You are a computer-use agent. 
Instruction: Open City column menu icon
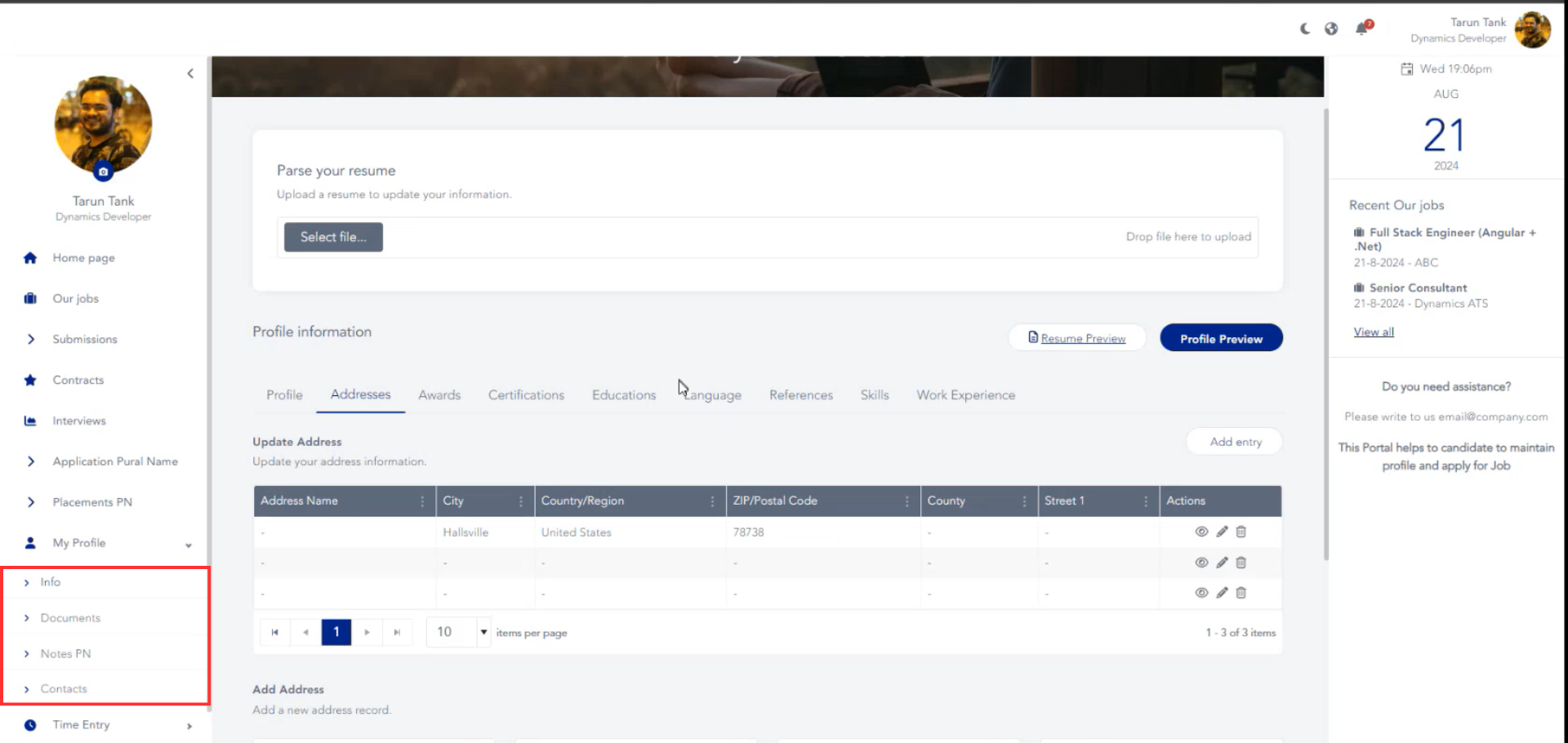[x=521, y=501]
